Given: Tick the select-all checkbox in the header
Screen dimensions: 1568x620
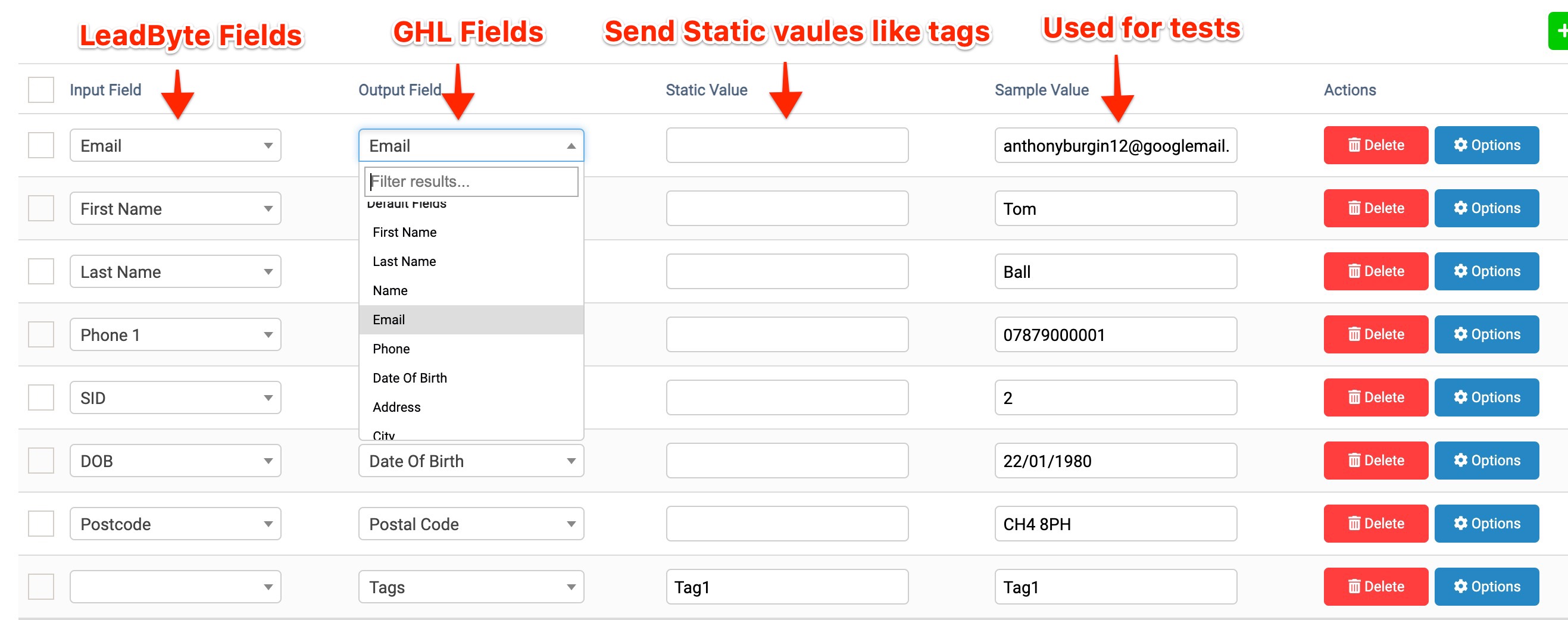Looking at the screenshot, I should click(x=41, y=89).
